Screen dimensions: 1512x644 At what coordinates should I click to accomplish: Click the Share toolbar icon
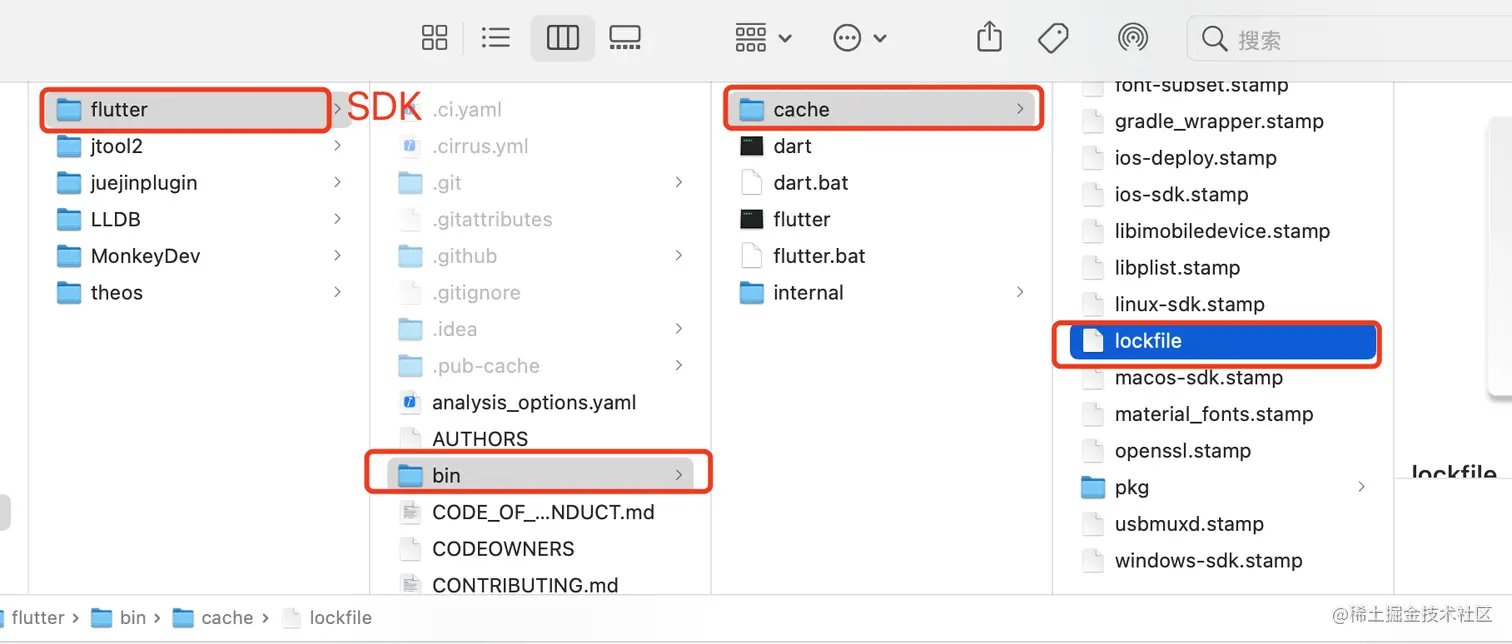coord(988,38)
